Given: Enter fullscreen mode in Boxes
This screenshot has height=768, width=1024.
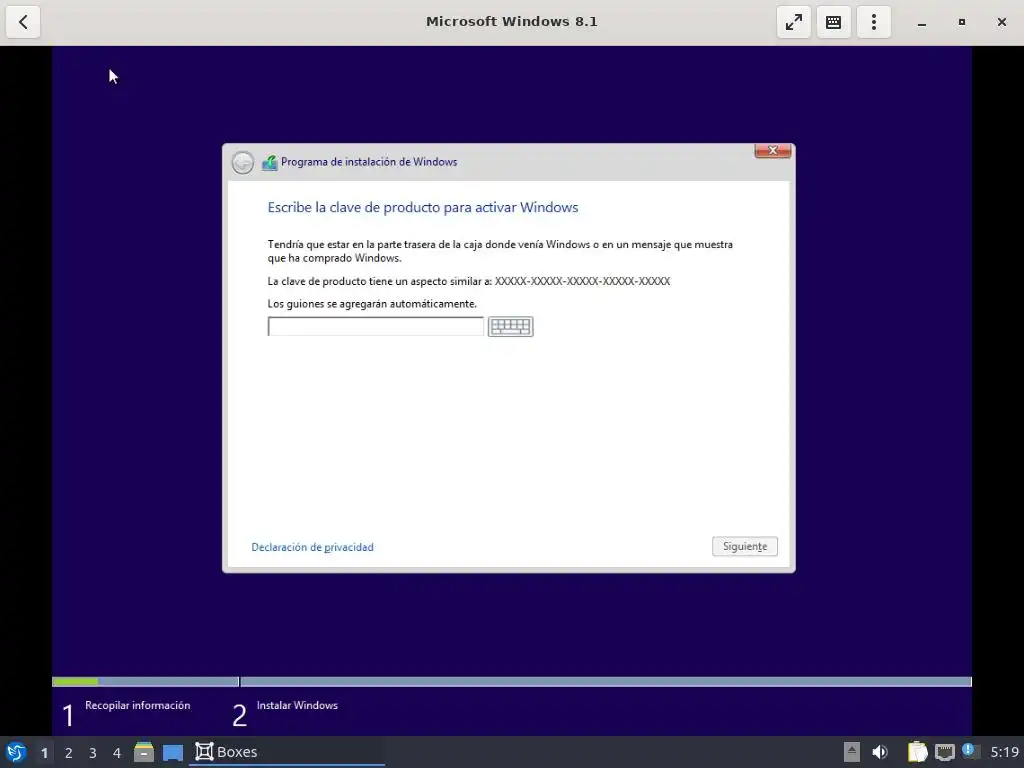Looking at the screenshot, I should click(x=793, y=22).
